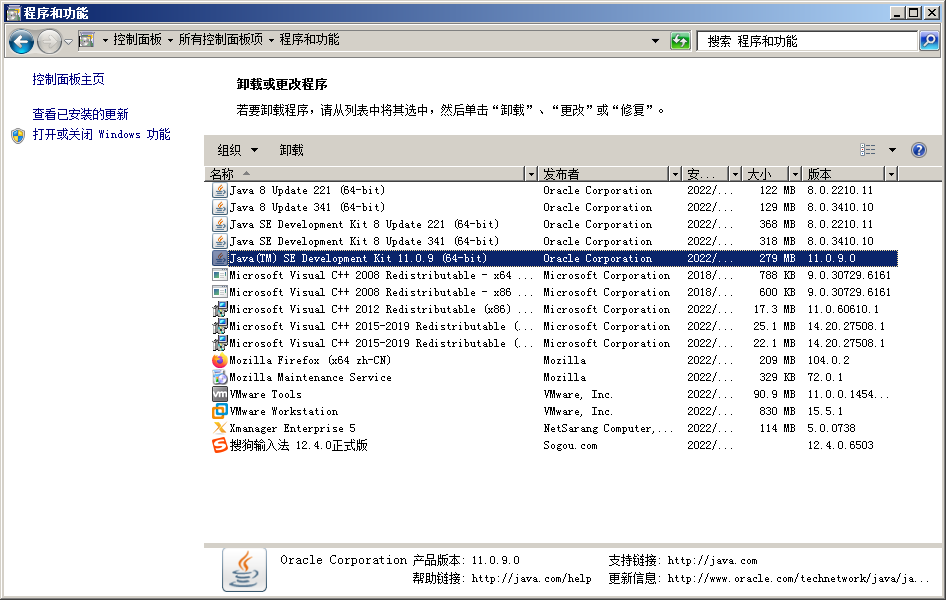
Task: Click the VMware Tools icon
Action: tap(220, 394)
